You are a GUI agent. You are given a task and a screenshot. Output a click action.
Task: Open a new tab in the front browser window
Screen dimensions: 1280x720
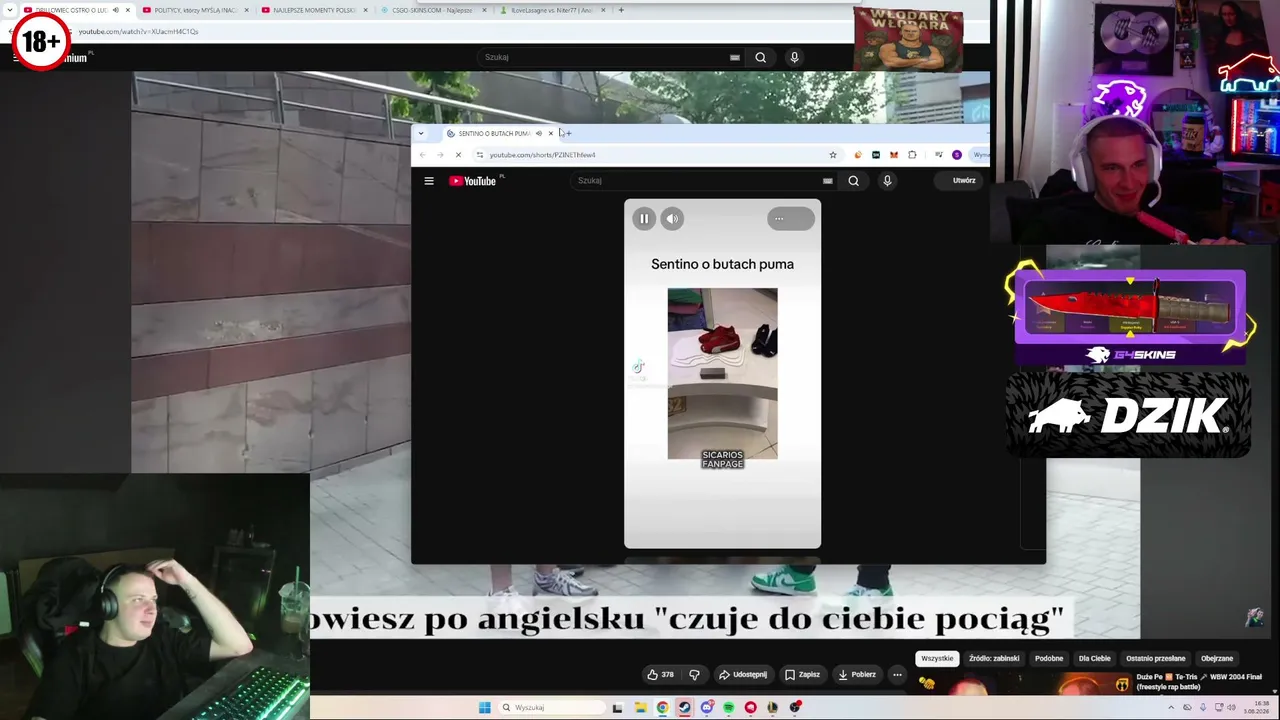click(568, 133)
